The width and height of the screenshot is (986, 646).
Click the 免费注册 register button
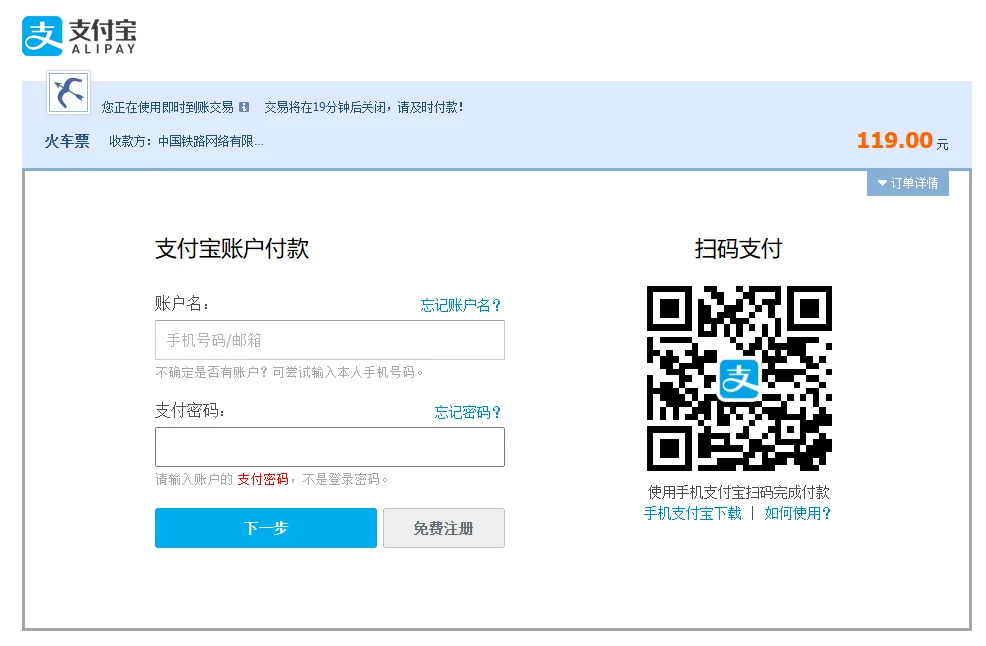click(x=443, y=528)
